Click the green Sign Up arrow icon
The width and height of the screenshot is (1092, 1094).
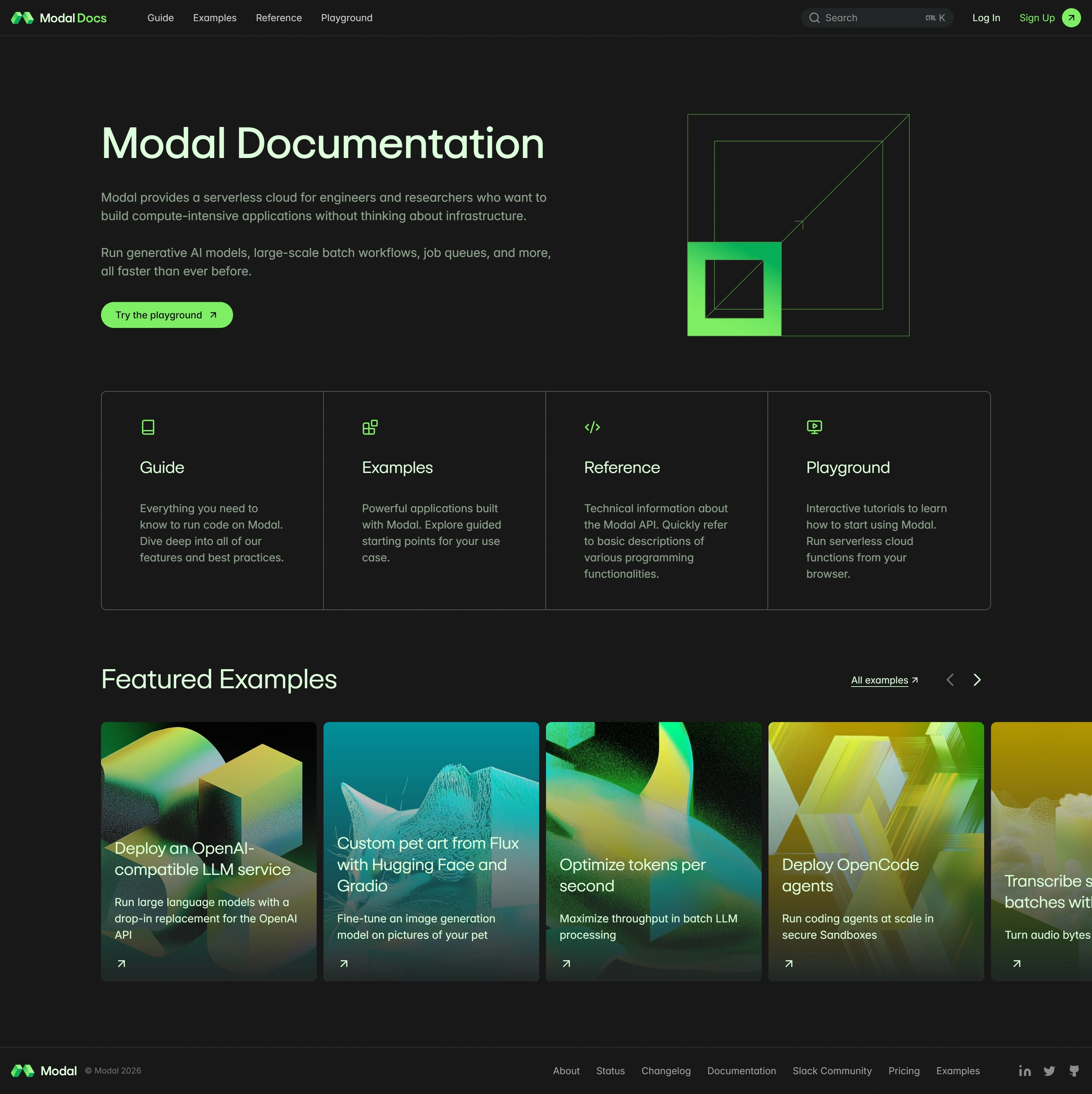[1071, 18]
